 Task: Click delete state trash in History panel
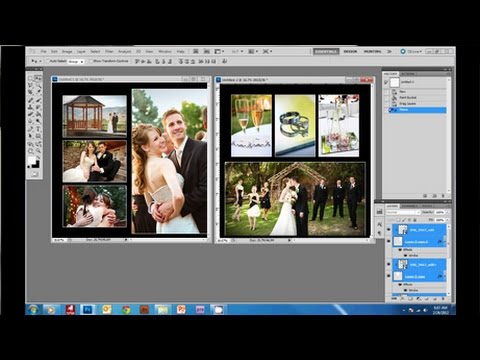click(x=443, y=196)
